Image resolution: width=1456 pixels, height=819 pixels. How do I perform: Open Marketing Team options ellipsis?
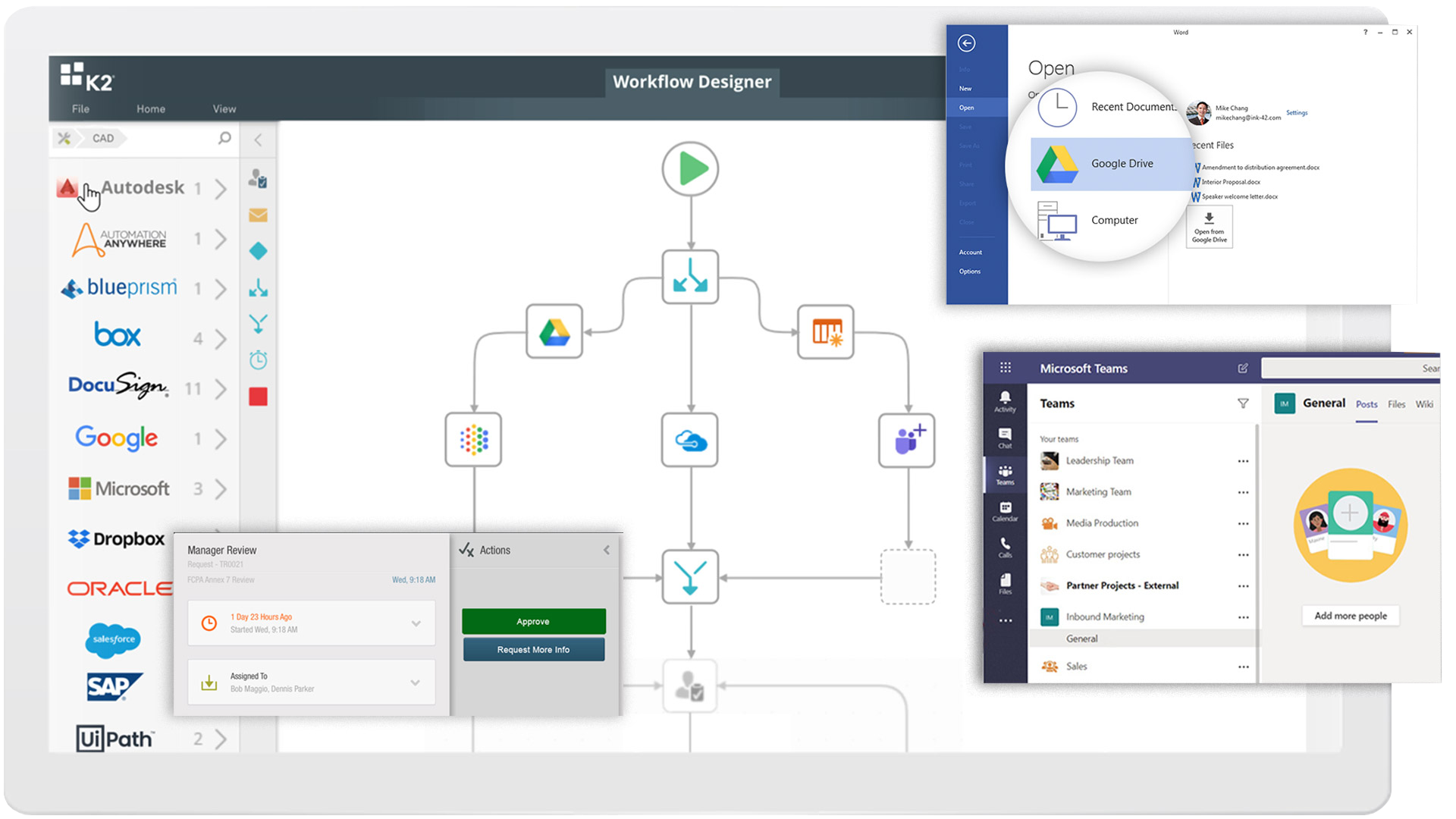tap(1243, 492)
